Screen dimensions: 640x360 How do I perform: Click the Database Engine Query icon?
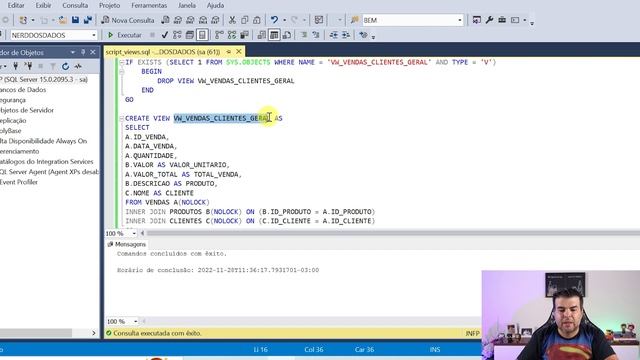click(x=165, y=20)
